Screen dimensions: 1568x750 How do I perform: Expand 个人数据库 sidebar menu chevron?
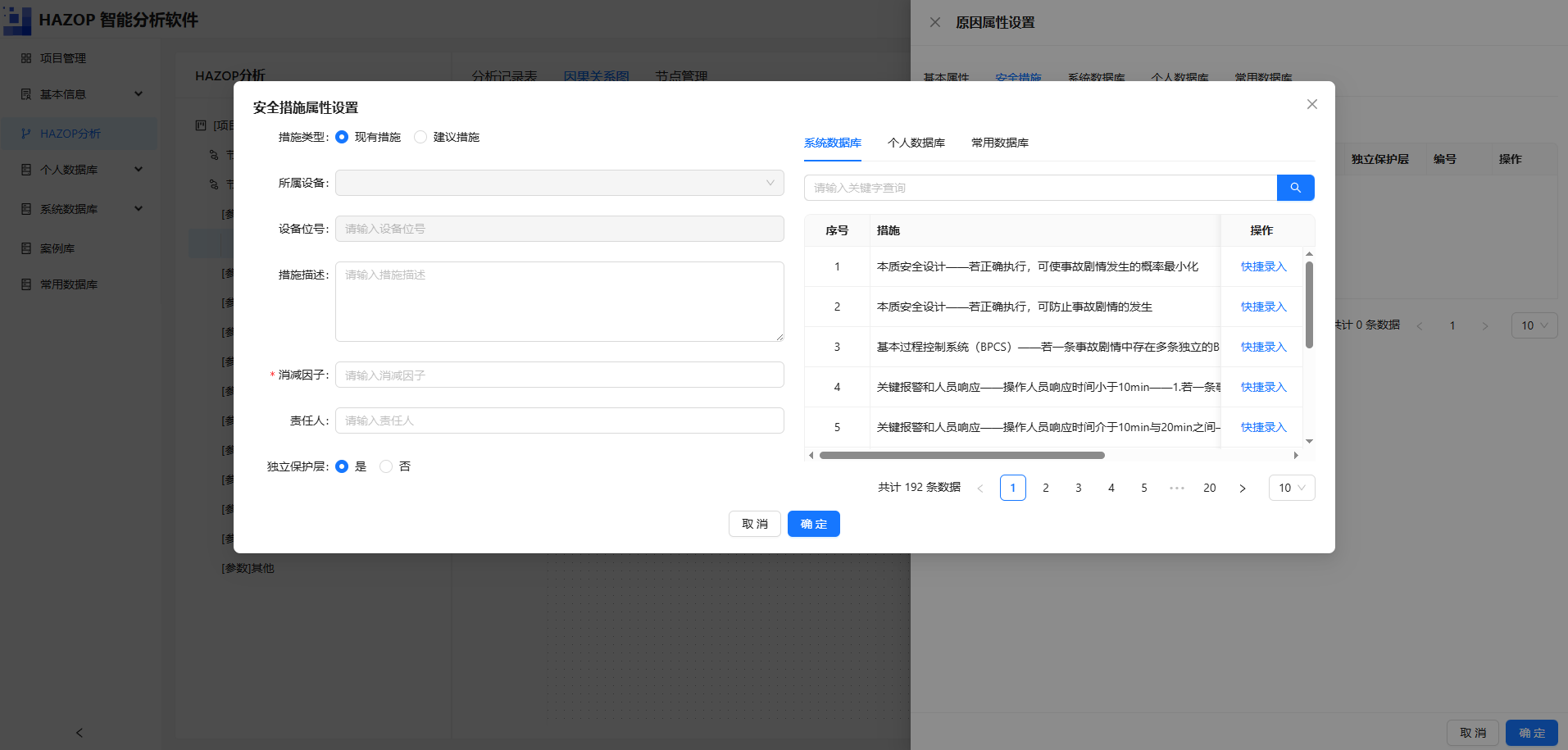pyautogui.click(x=139, y=169)
